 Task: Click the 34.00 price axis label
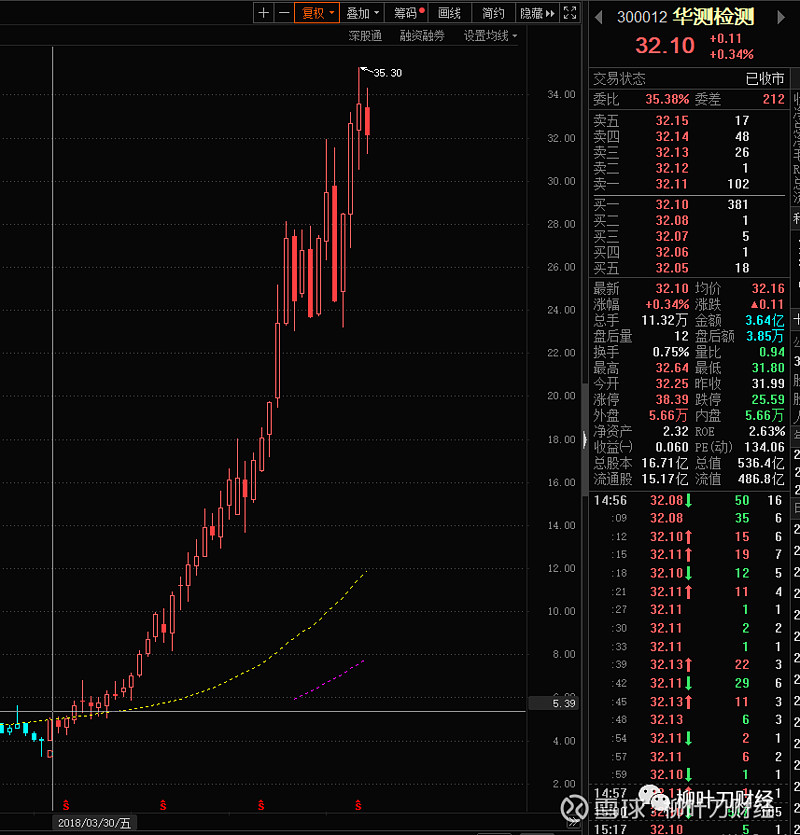561,94
